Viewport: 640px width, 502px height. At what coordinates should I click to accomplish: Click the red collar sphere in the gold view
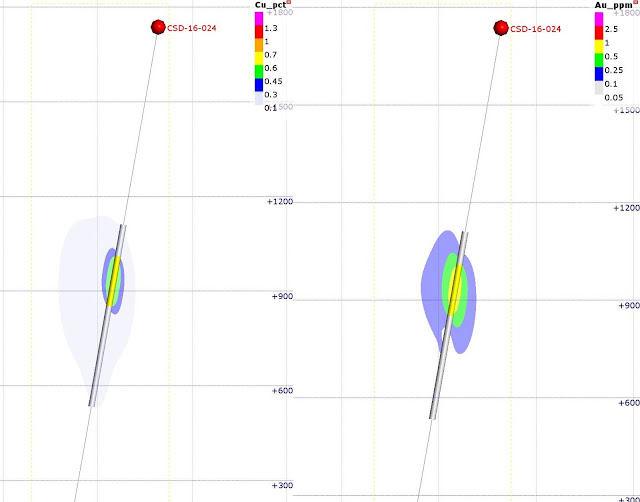(501, 28)
